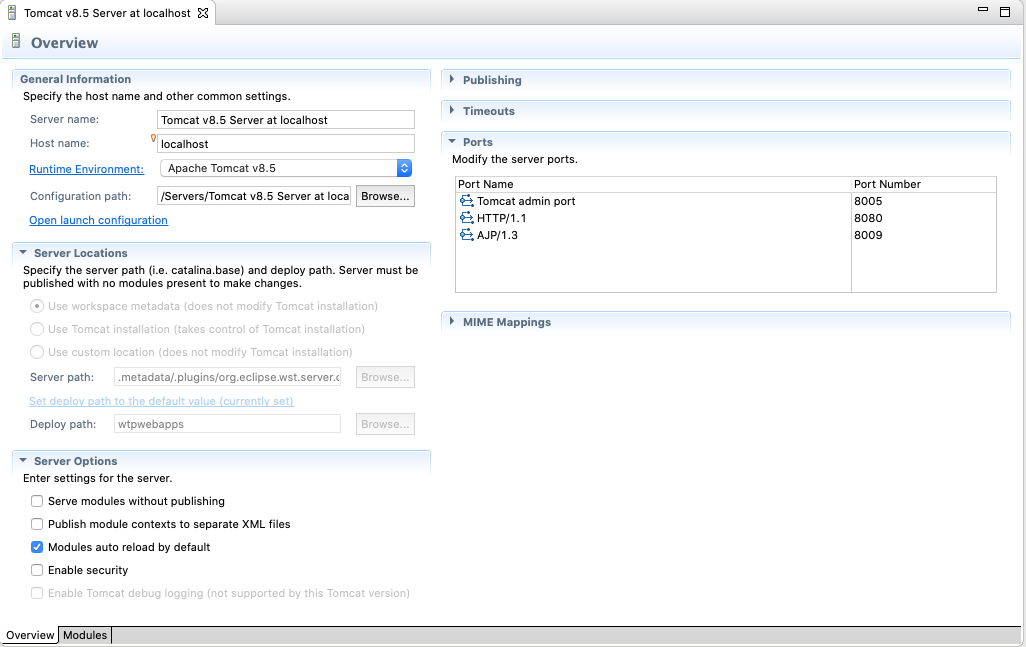Close the Tomcat v8.5 Server editor tab
Screen dimensions: 1026x647
(203, 13)
